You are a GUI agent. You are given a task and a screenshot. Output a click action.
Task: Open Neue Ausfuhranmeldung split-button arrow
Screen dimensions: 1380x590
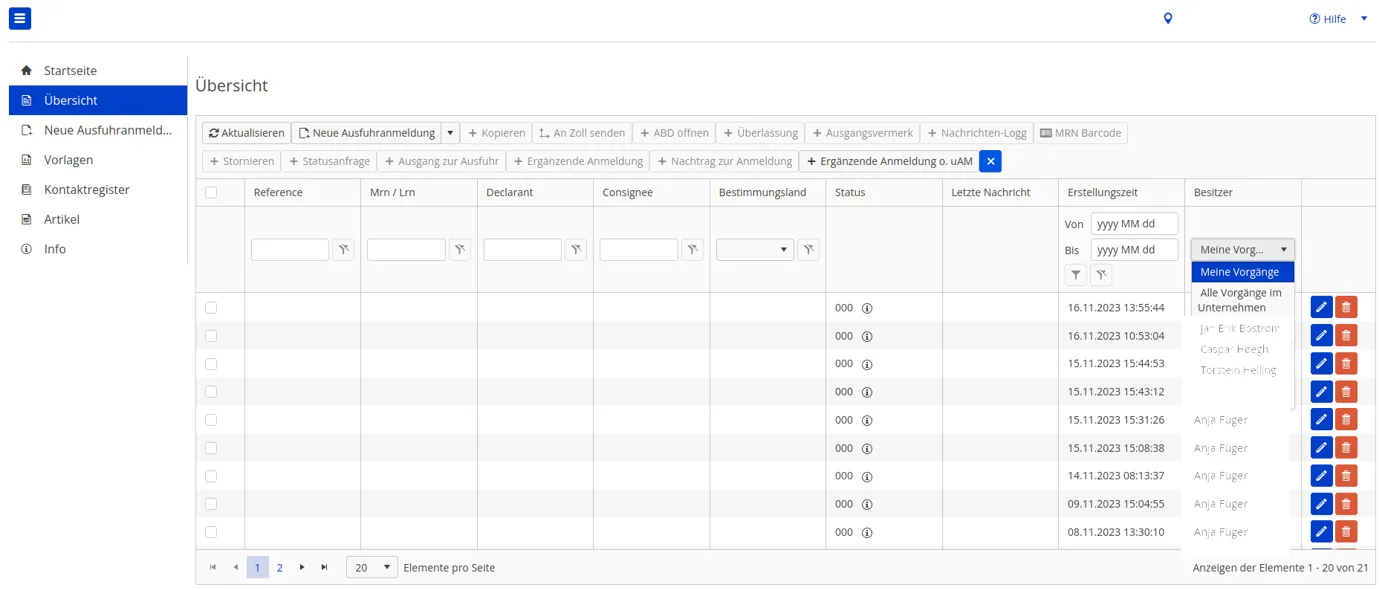[450, 133]
